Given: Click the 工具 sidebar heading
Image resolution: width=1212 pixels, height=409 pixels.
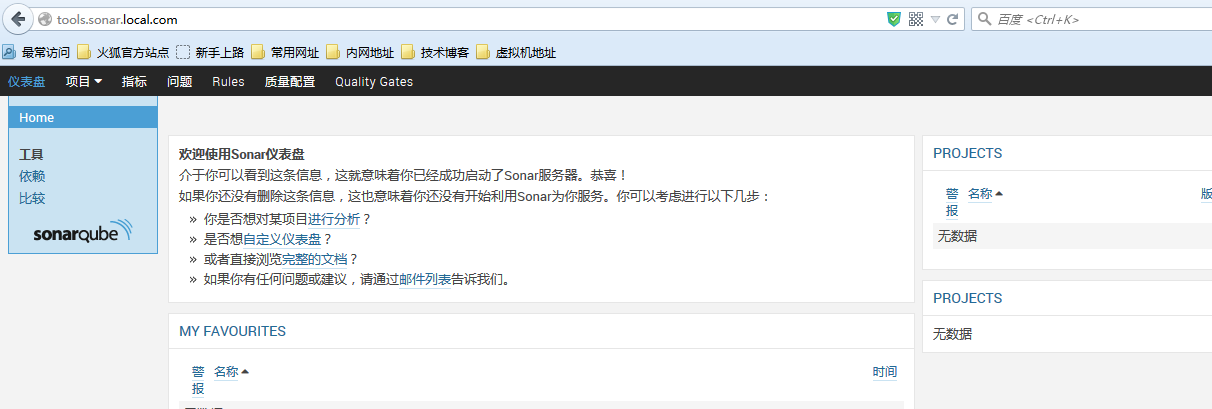Looking at the screenshot, I should (32, 155).
